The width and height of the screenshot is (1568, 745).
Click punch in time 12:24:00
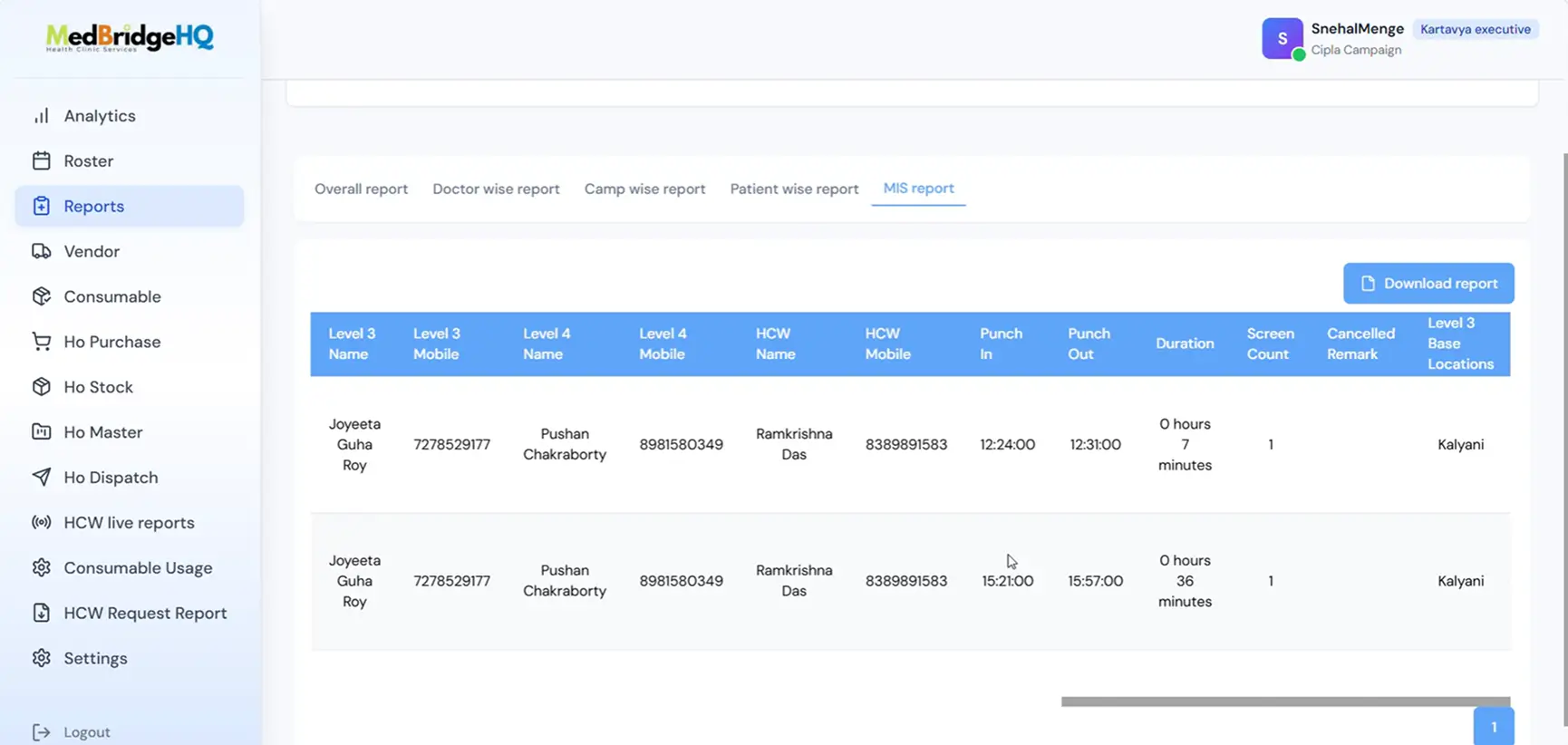click(x=1007, y=445)
